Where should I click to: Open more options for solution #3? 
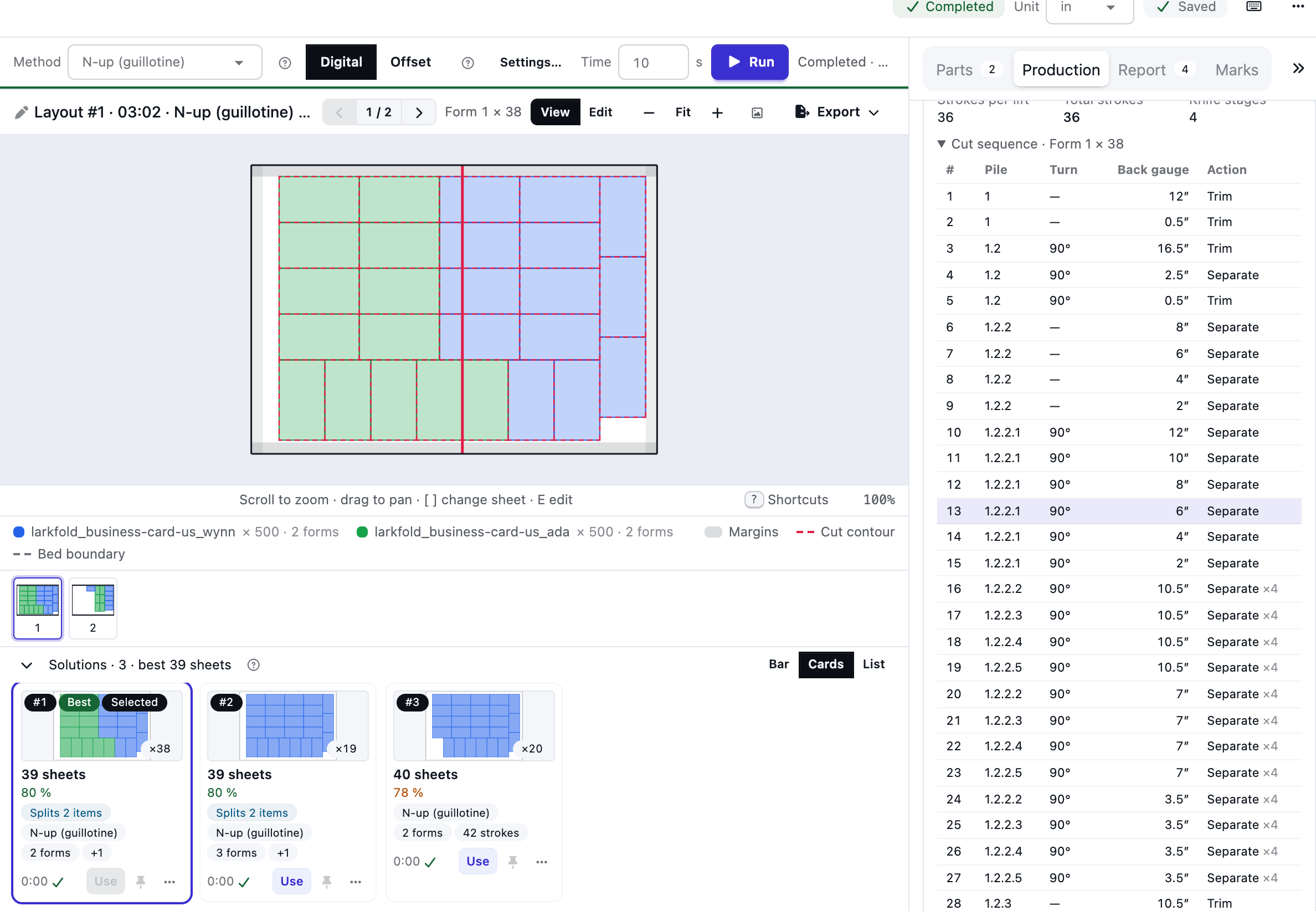coord(542,862)
